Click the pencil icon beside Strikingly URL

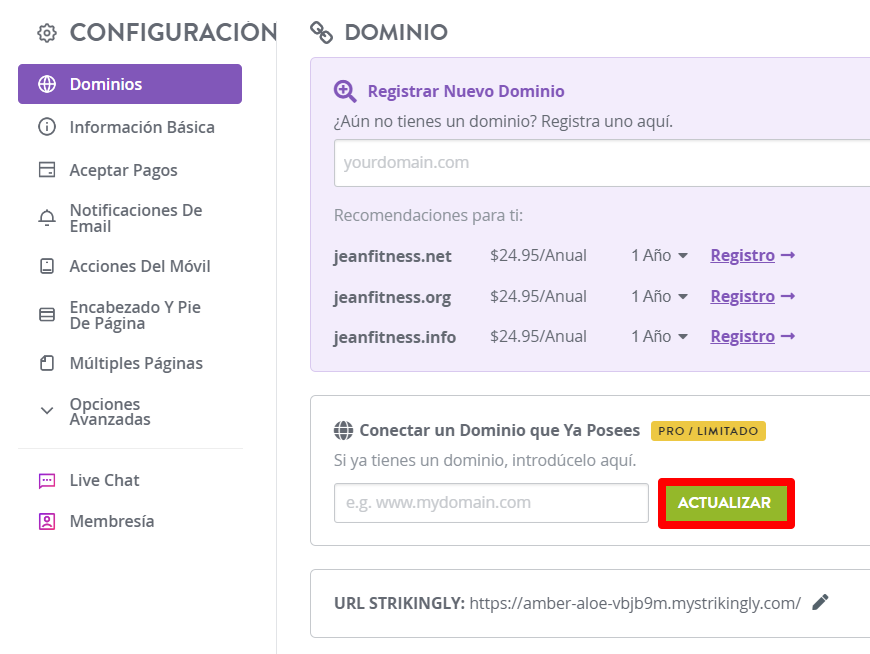point(820,602)
